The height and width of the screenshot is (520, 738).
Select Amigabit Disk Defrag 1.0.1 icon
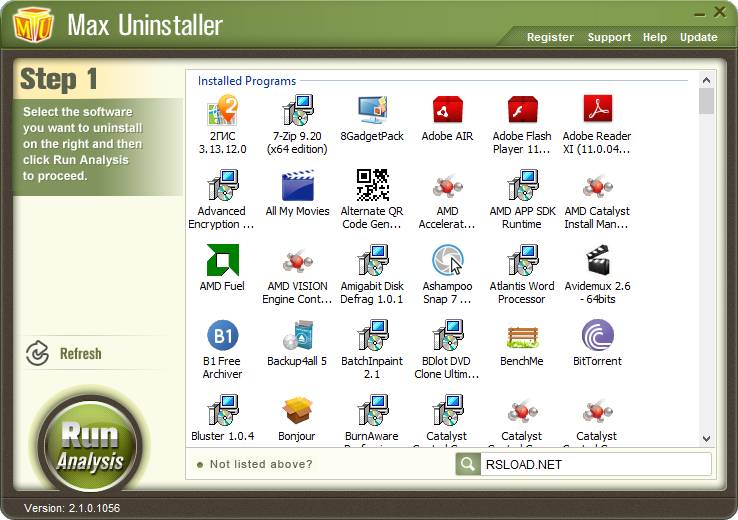372,260
